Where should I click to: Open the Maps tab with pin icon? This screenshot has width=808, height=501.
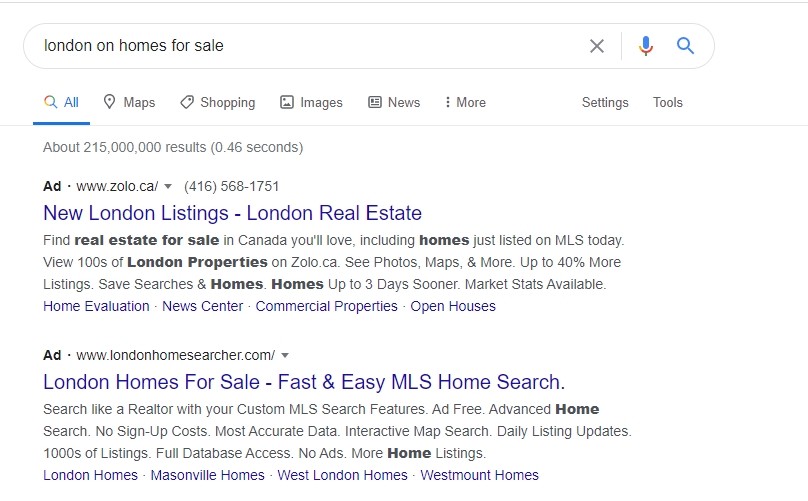point(129,102)
